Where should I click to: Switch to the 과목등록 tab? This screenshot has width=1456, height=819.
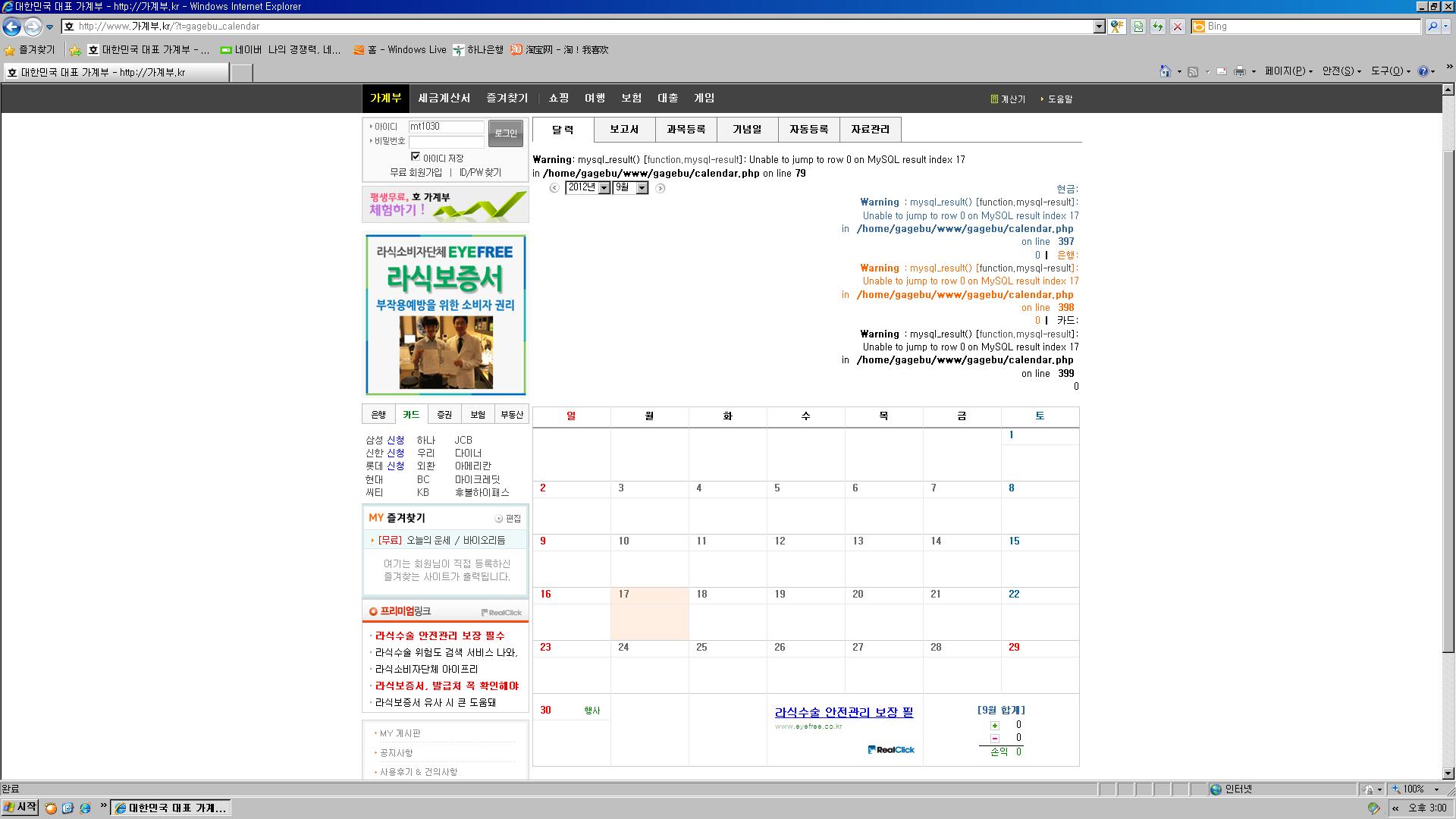(686, 130)
